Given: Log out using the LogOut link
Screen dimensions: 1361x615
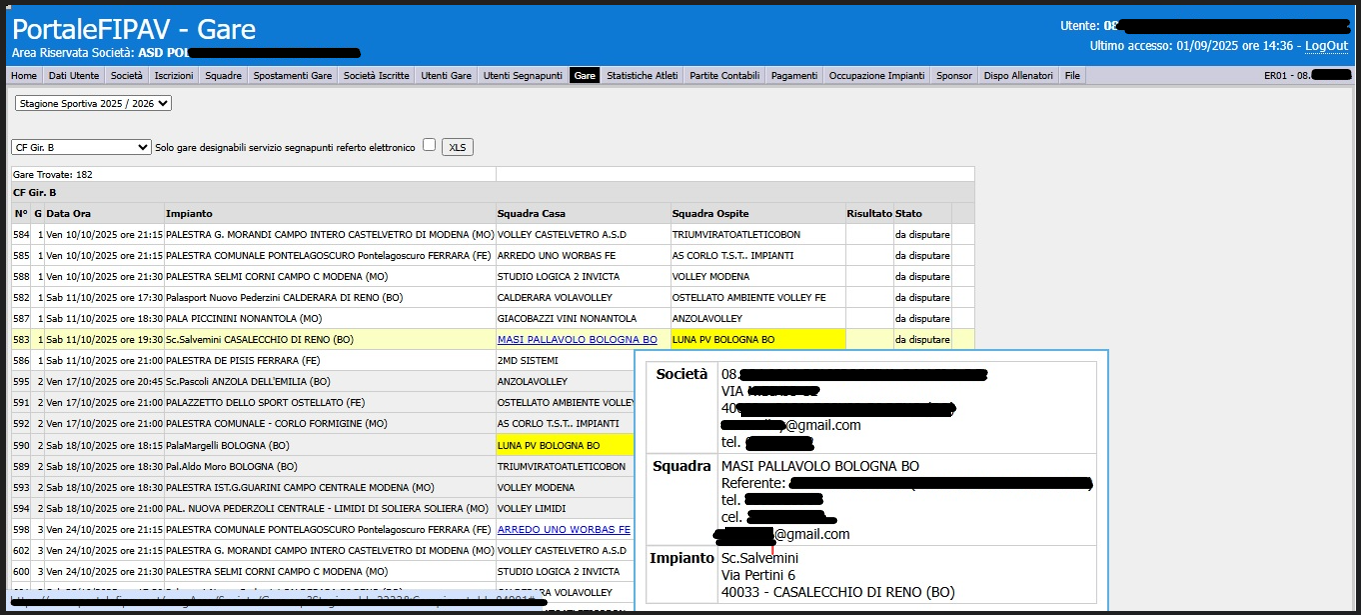Looking at the screenshot, I should pos(1326,46).
